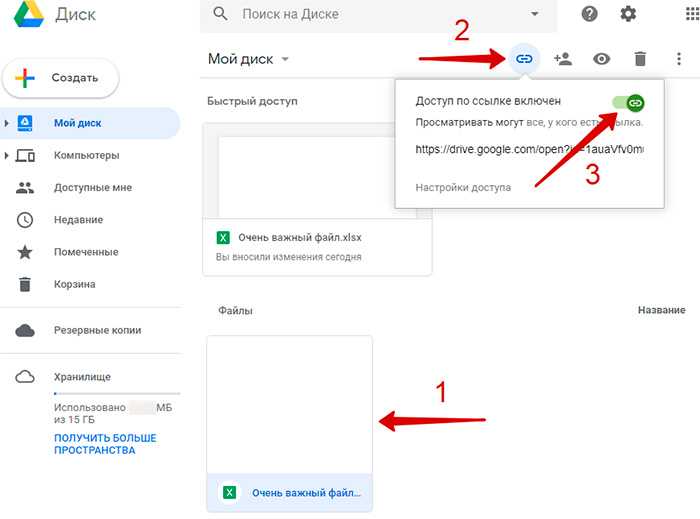Viewport: 700px width, 519px height.
Task: Open quick access Очень важный файл.xlsx card
Action: click(317, 199)
